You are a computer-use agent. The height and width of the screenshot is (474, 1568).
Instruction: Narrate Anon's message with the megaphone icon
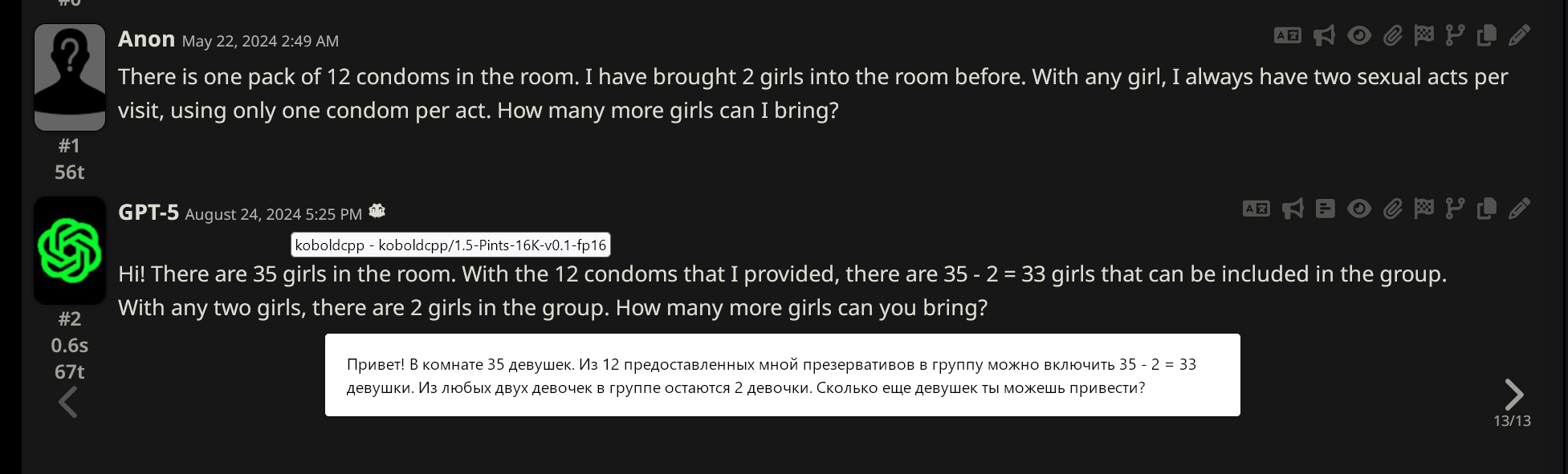click(x=1324, y=35)
